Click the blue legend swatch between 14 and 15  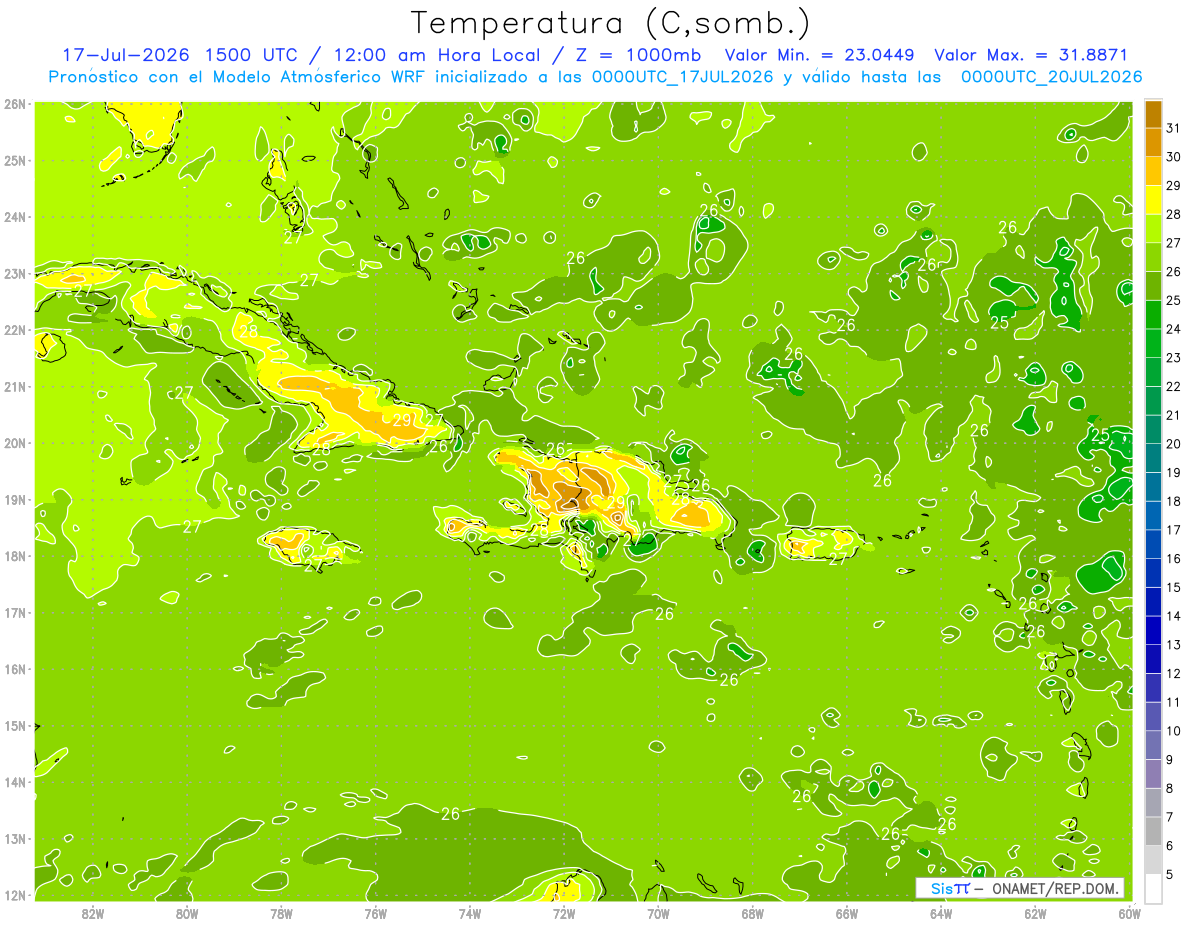click(x=1154, y=600)
